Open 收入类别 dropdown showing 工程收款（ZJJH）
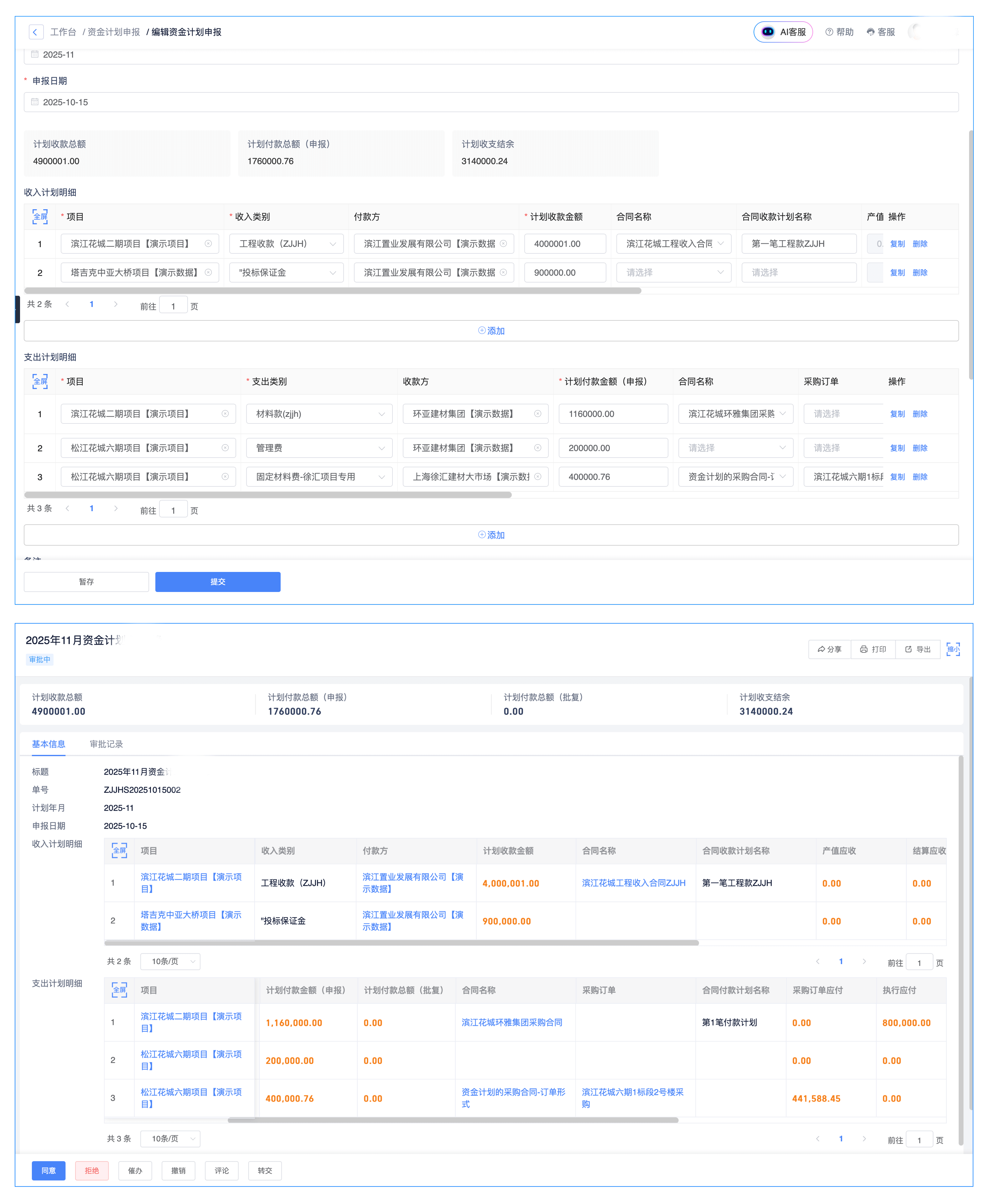The height and width of the screenshot is (1204, 991). [x=287, y=244]
